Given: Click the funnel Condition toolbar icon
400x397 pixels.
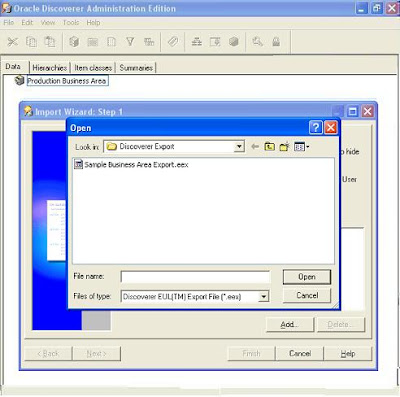Looking at the screenshot, I should [130, 42].
